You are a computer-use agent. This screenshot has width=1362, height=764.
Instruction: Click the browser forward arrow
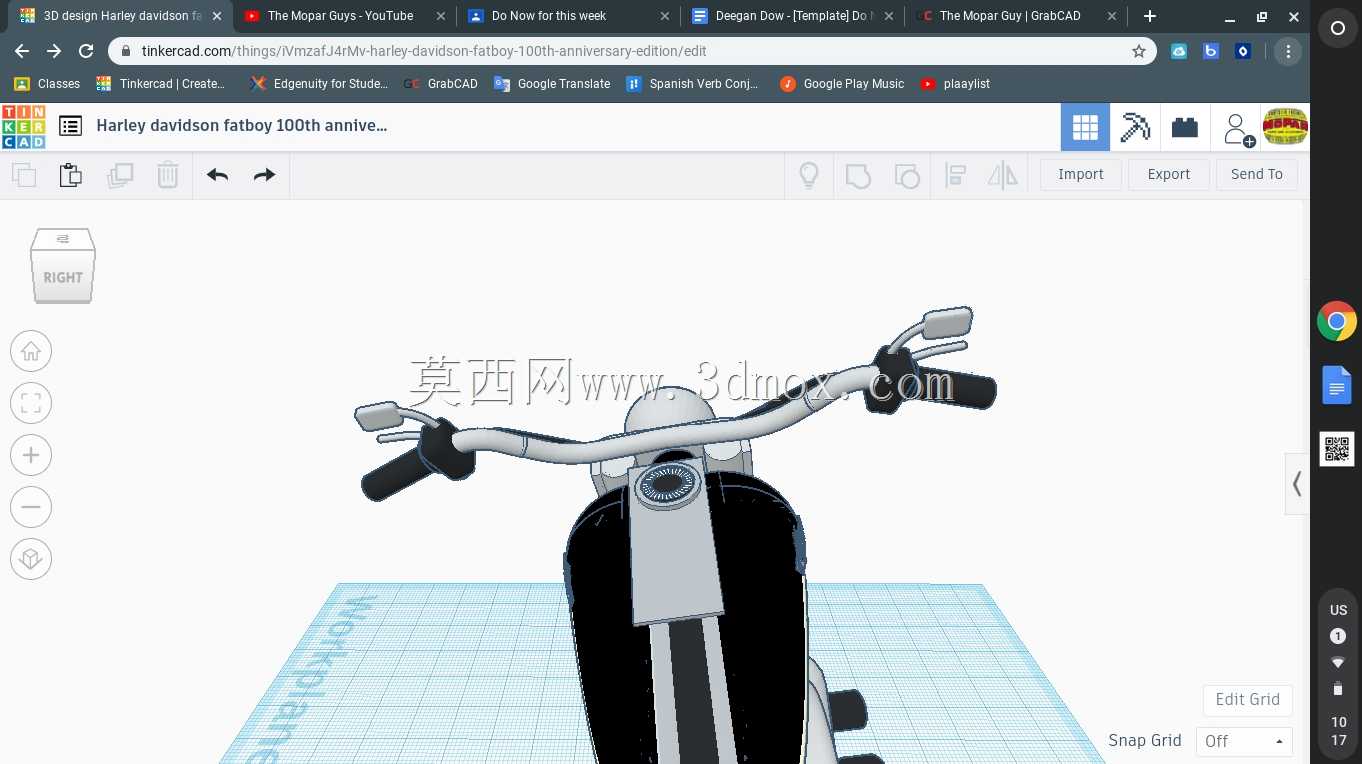coord(54,51)
